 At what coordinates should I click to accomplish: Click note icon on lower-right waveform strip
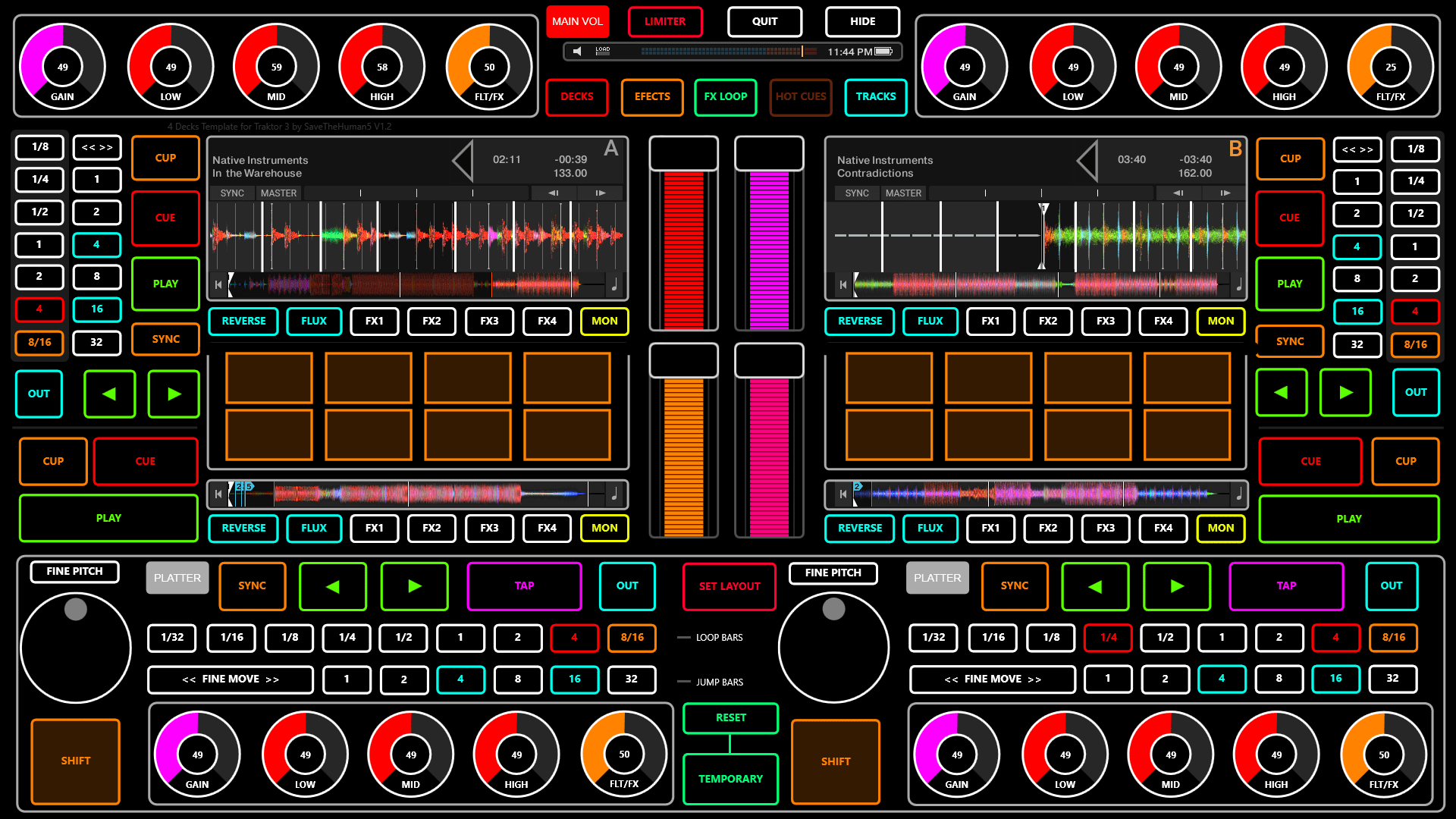[1239, 494]
